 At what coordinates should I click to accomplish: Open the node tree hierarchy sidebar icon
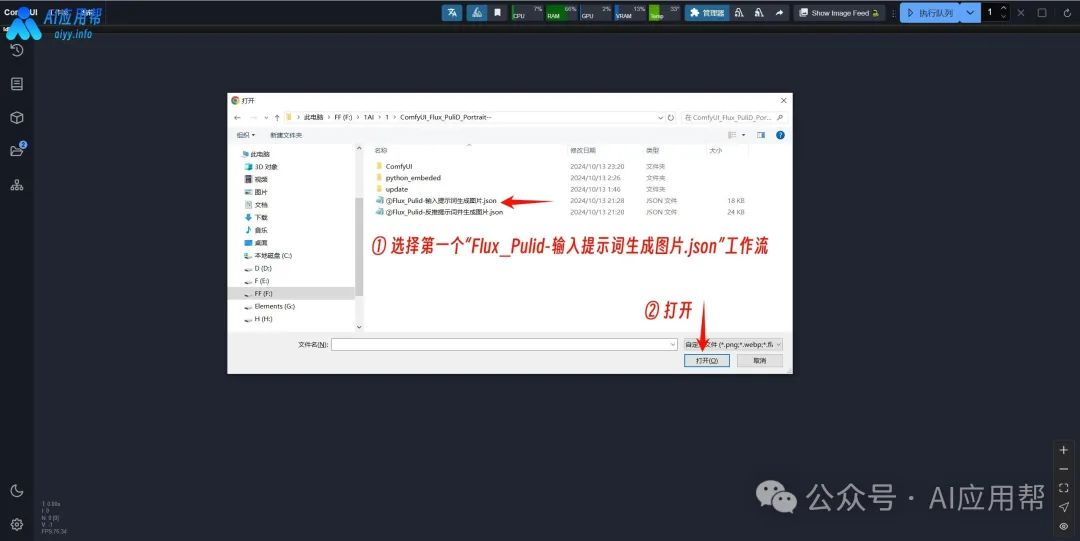(17, 185)
